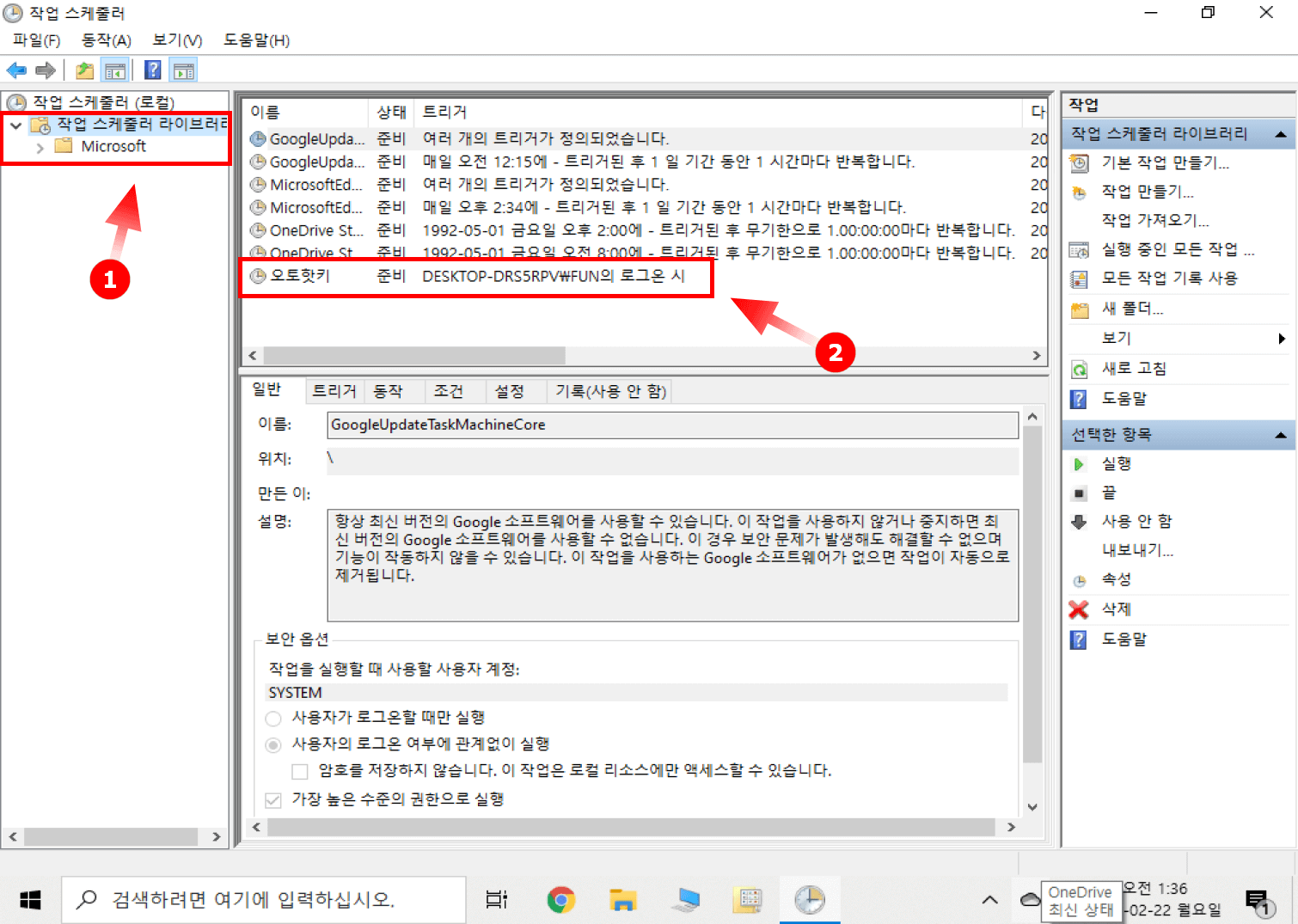This screenshot has width=1298, height=924.
Task: Click 내보내기... action link
Action: point(1137,550)
